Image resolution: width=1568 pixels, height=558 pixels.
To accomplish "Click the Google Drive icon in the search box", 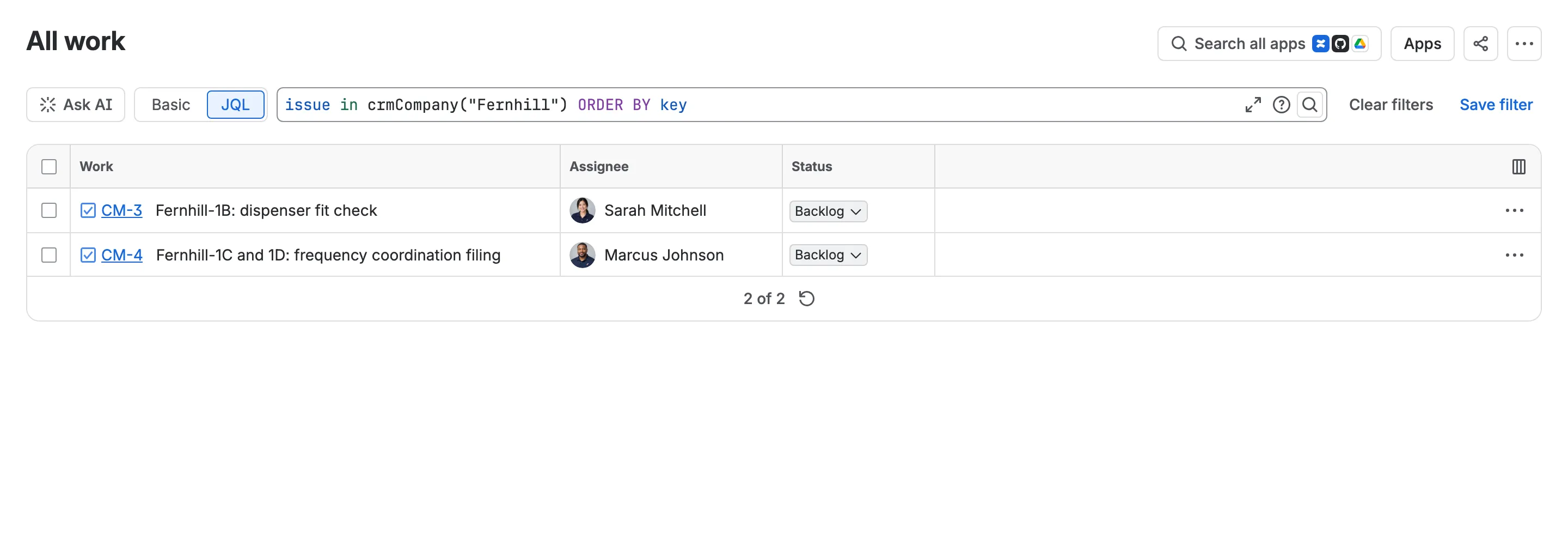I will 1360,44.
